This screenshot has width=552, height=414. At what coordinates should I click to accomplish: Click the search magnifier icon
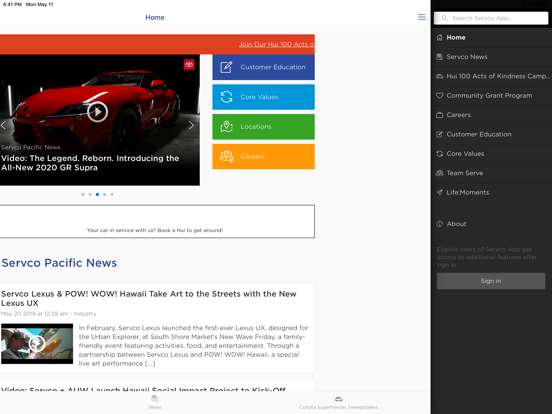click(x=444, y=18)
